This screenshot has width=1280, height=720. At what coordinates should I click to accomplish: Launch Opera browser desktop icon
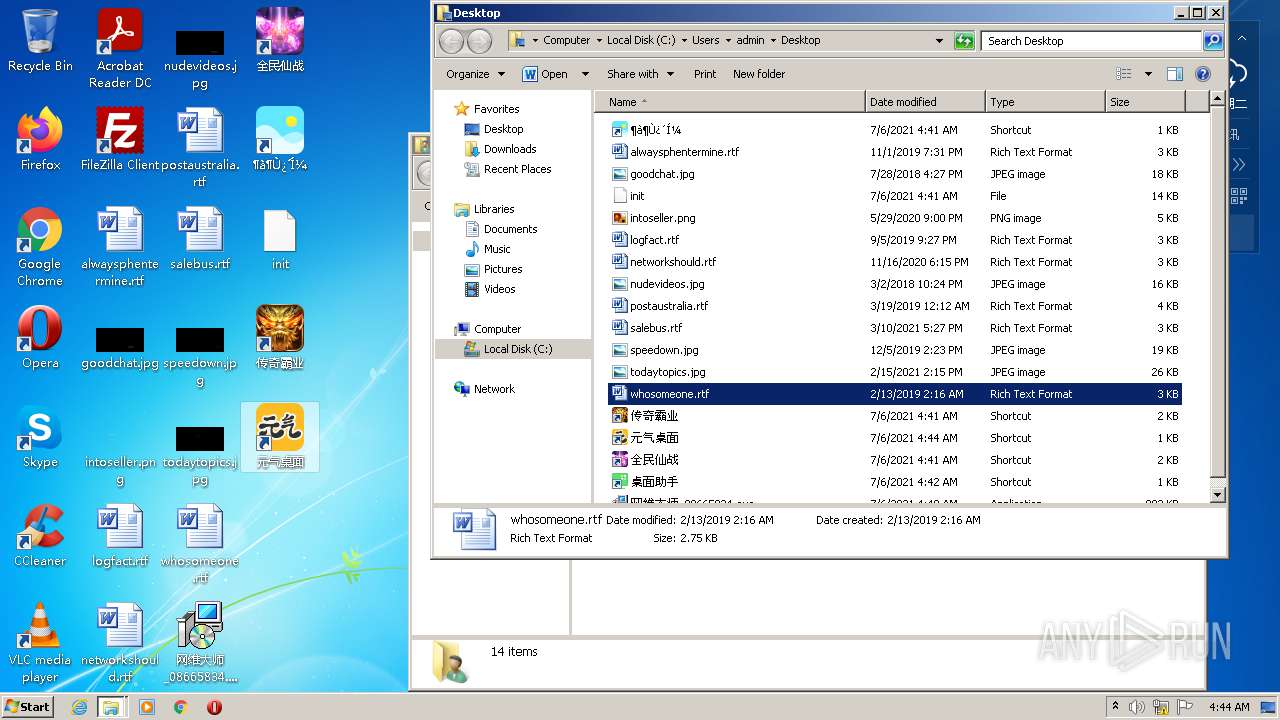point(40,338)
